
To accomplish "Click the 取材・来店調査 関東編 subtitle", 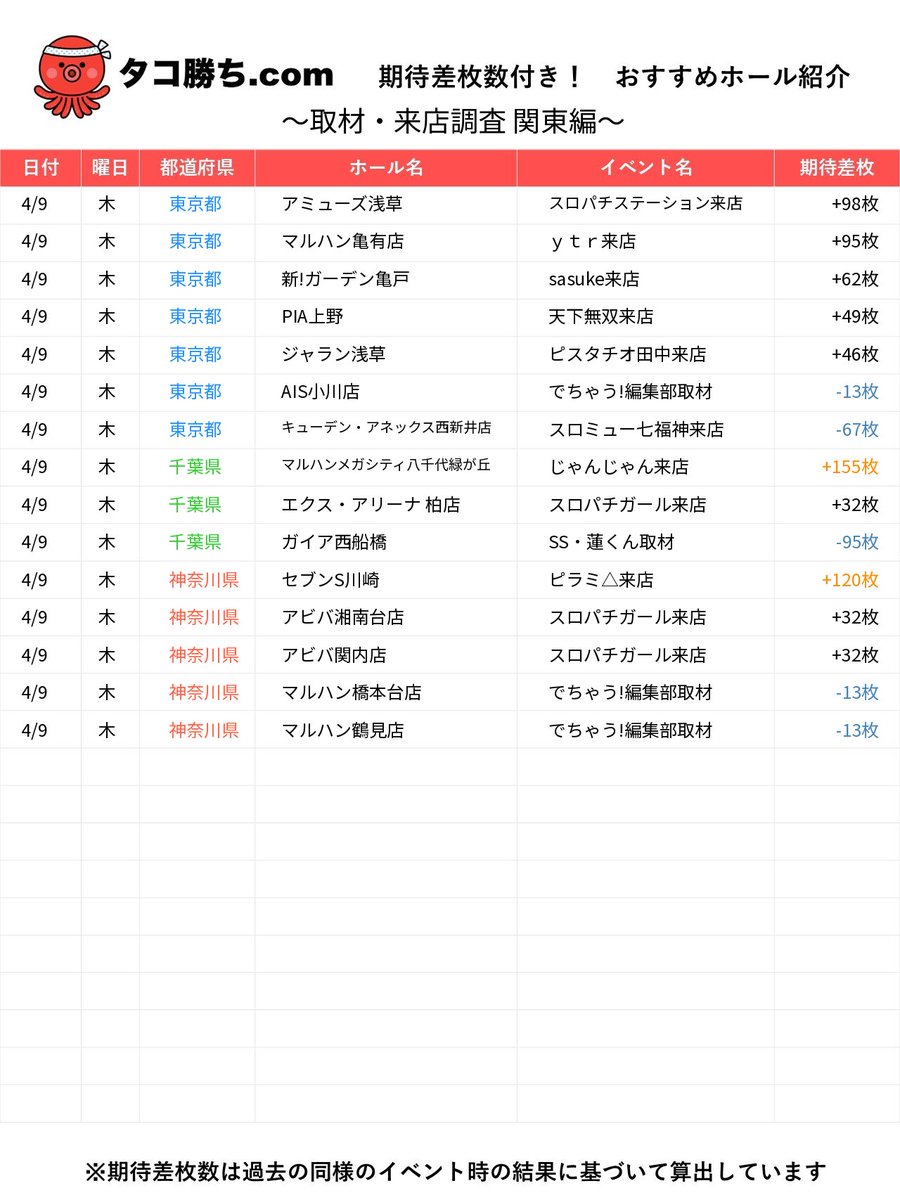I will [x=454, y=121].
